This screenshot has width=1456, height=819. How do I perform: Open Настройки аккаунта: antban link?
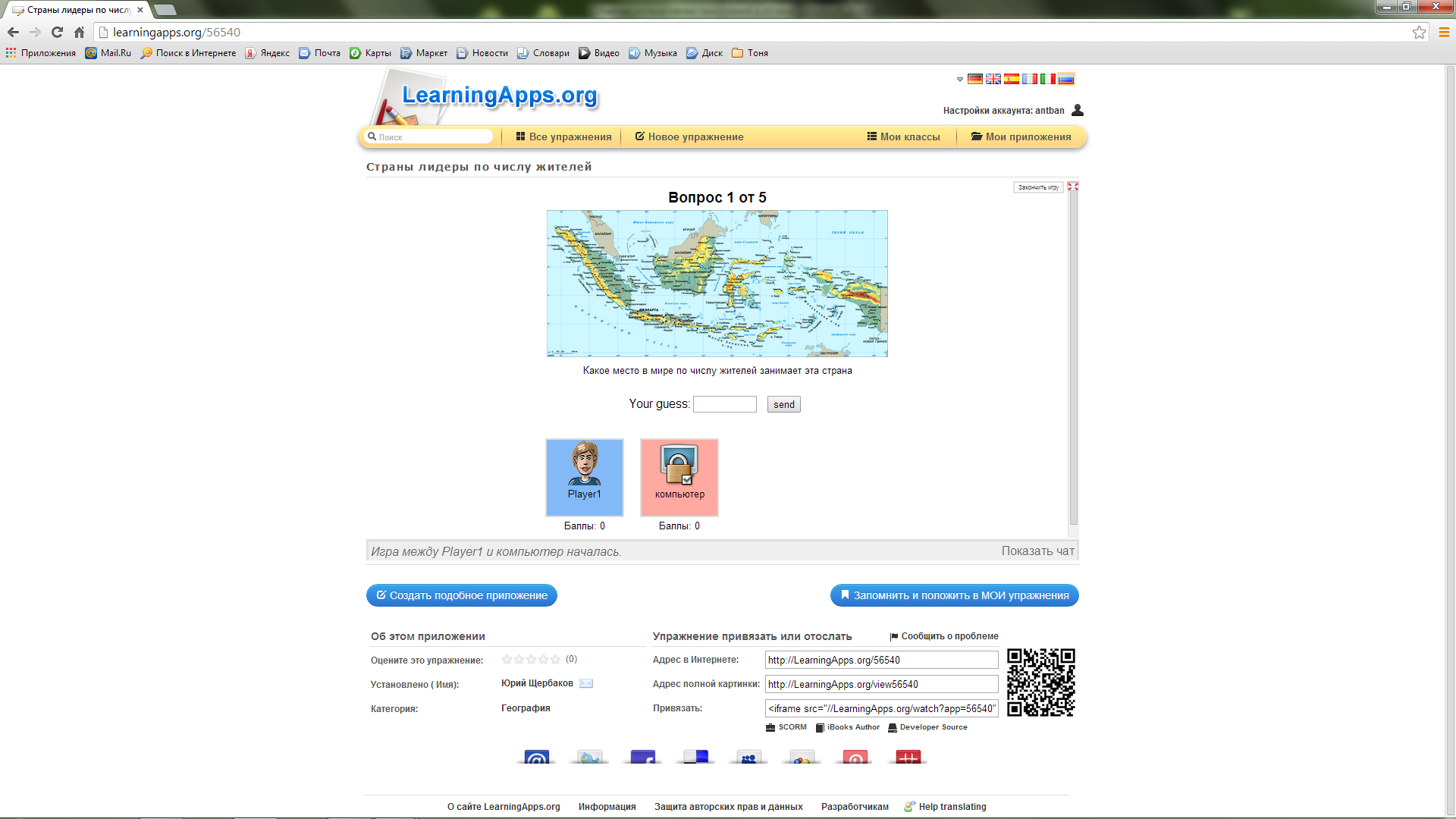coord(1003,111)
